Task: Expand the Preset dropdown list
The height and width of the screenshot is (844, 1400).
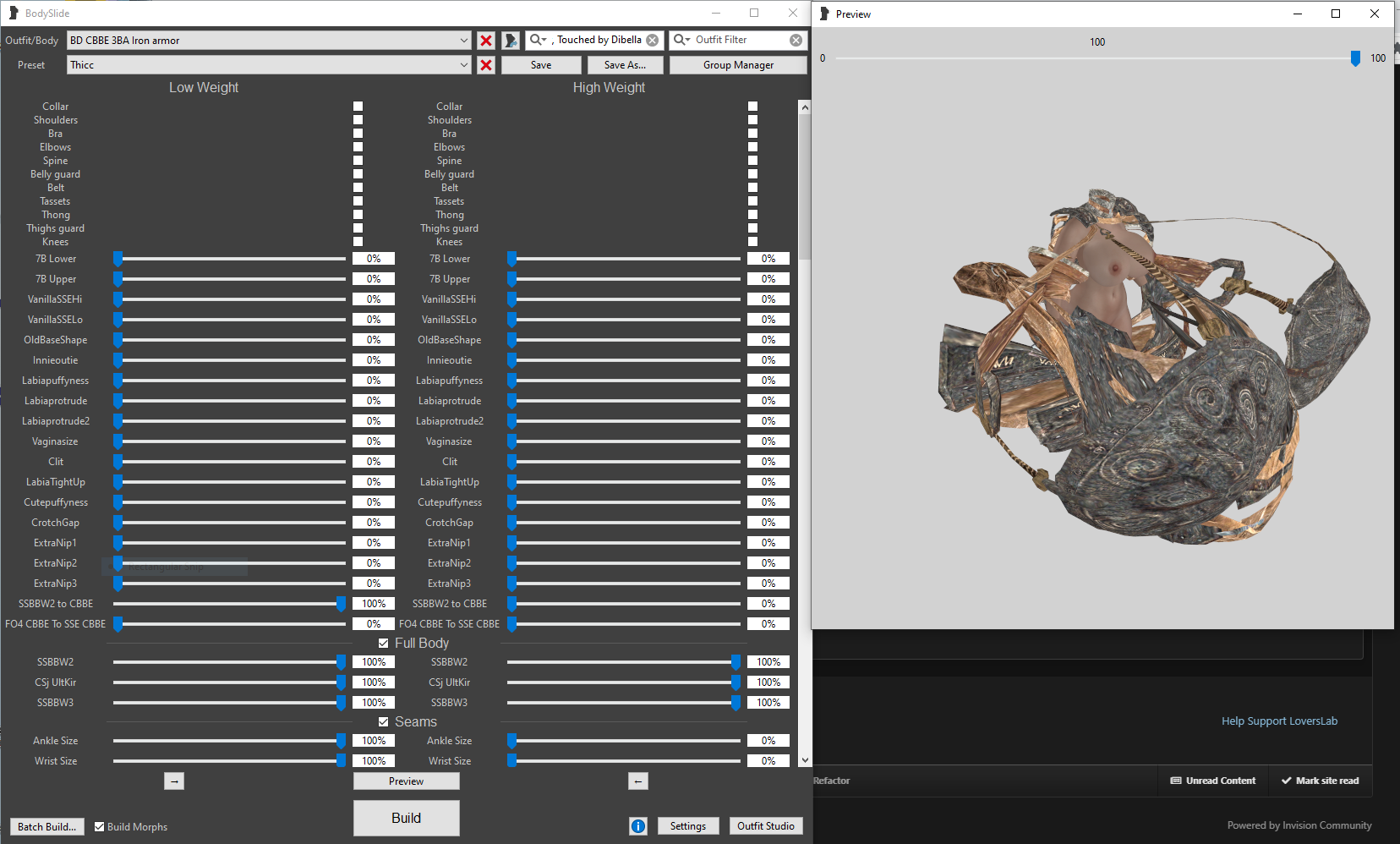Action: coord(464,65)
